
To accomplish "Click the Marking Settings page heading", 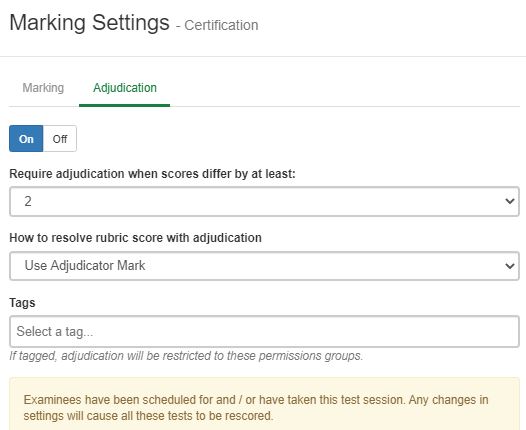I will coord(89,22).
